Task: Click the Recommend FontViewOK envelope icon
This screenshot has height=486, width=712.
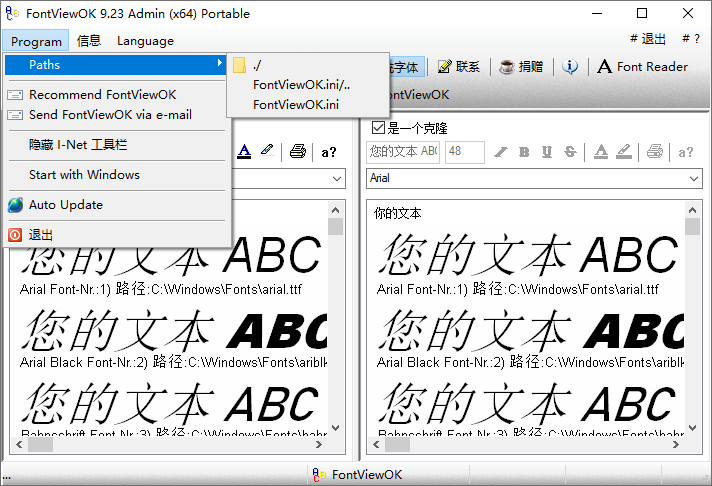Action: tap(15, 95)
